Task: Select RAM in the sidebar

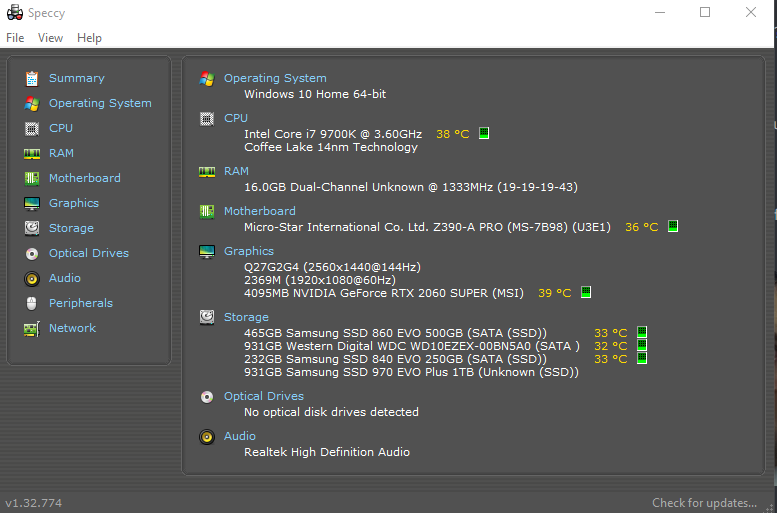Action: click(61, 153)
